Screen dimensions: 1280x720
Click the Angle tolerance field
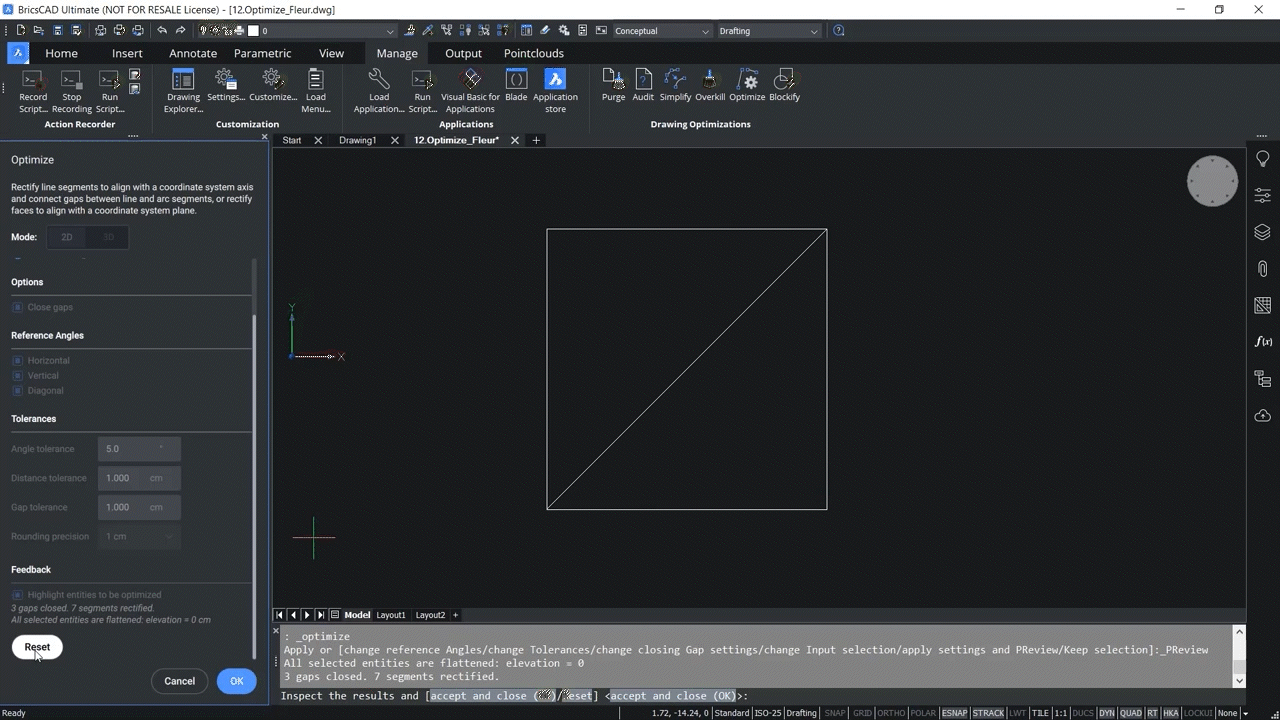139,449
